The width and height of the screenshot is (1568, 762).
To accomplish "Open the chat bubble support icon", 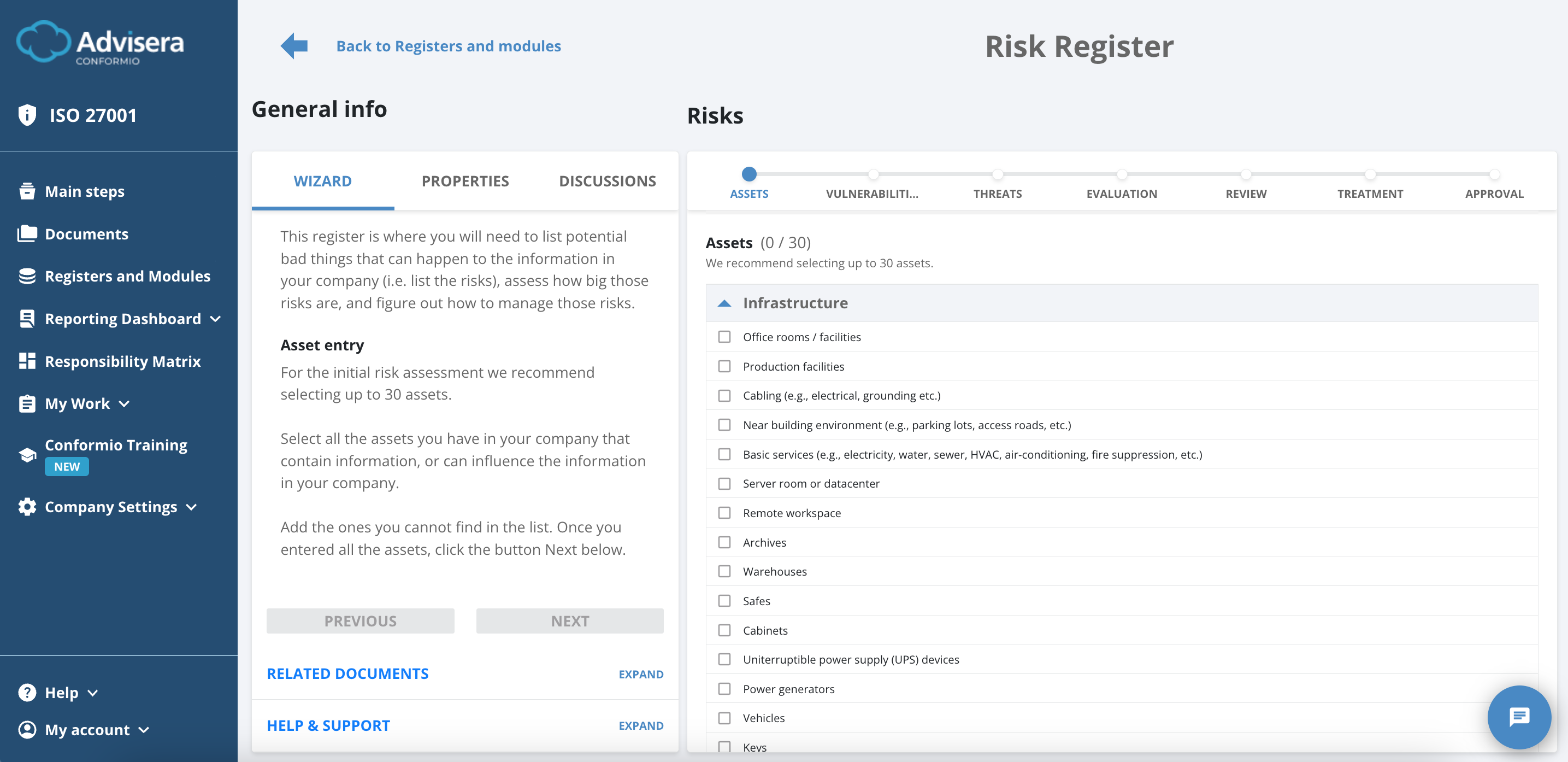I will click(x=1519, y=717).
